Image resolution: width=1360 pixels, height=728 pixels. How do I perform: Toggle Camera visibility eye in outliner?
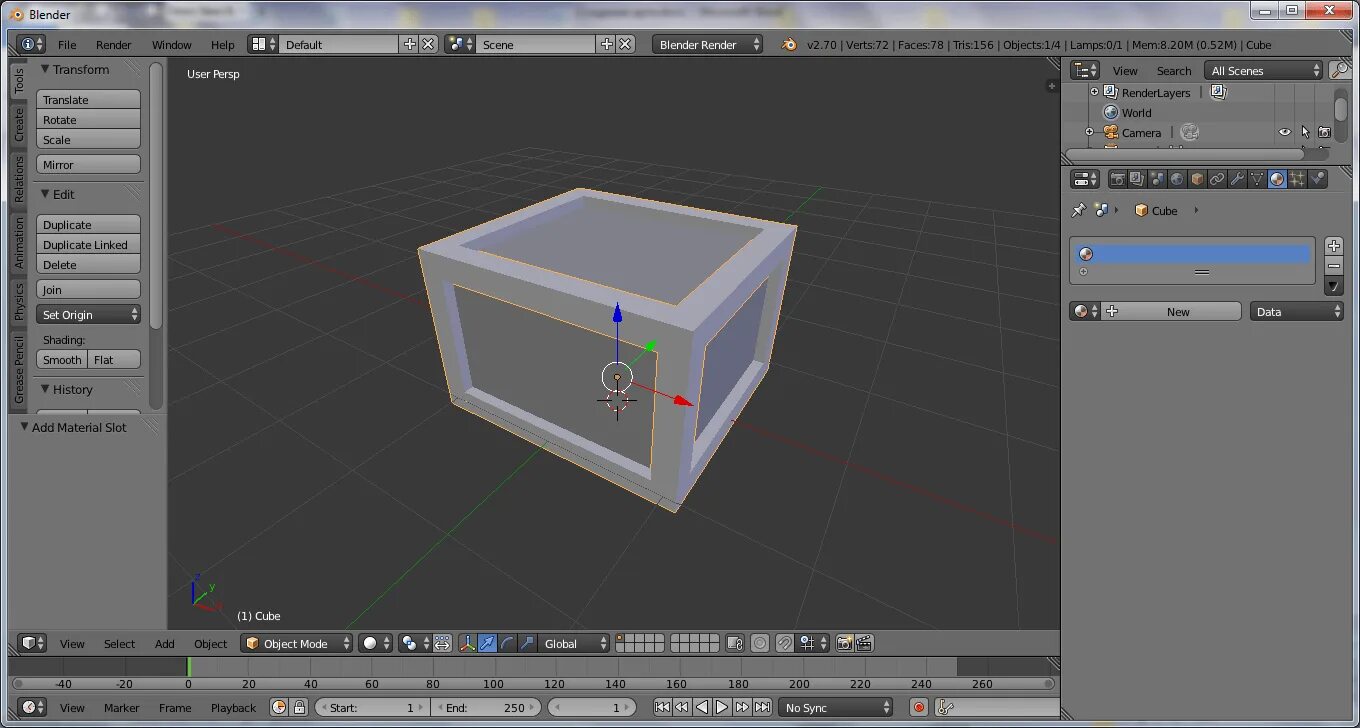tap(1285, 132)
